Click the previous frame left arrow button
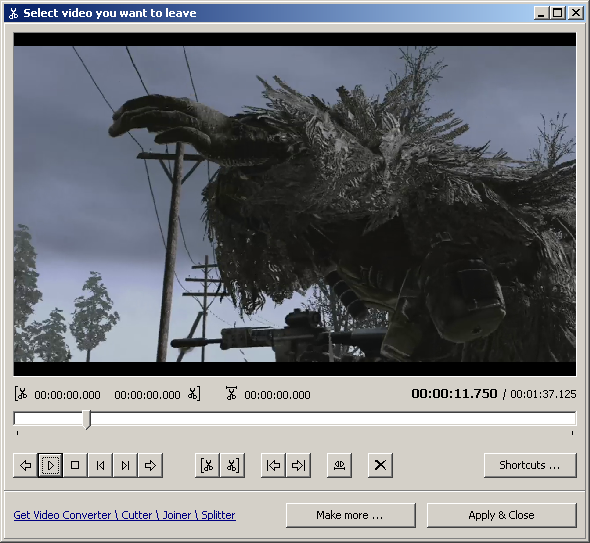Viewport: 590px width, 543px height. (26, 465)
